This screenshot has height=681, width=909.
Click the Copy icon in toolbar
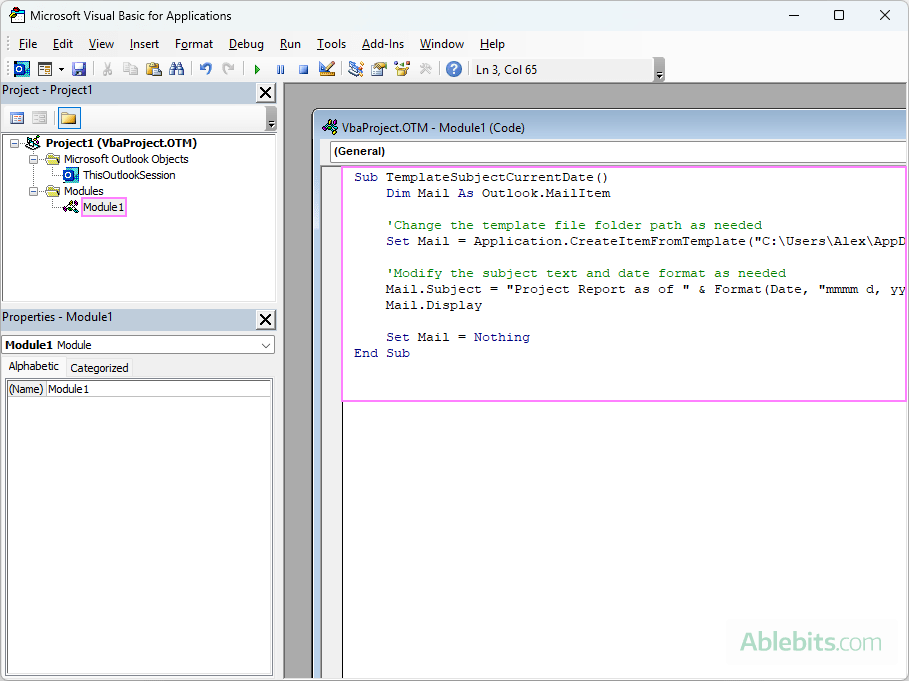[x=130, y=70]
